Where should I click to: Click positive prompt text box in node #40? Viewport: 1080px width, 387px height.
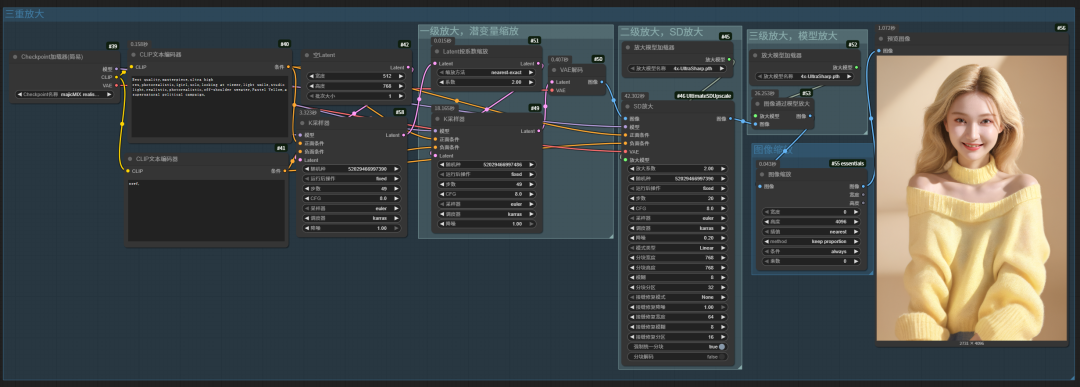pyautogui.click(x=209, y=105)
